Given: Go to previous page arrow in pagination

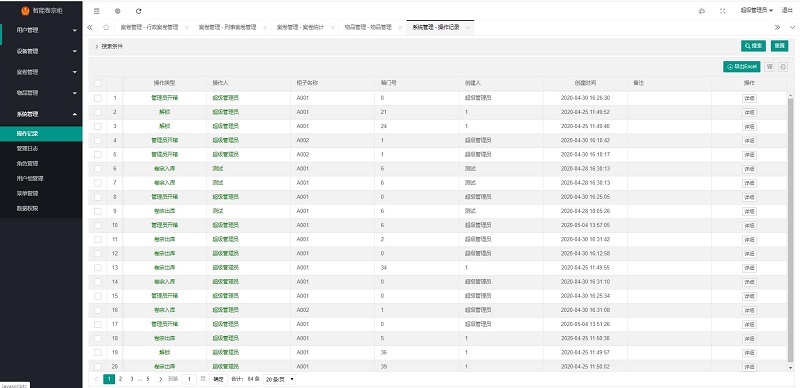Looking at the screenshot, I should coord(96,379).
